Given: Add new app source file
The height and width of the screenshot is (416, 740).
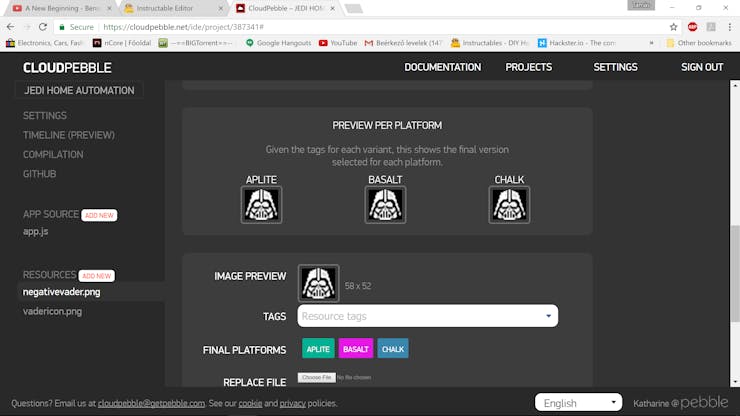Looking at the screenshot, I should pos(99,215).
